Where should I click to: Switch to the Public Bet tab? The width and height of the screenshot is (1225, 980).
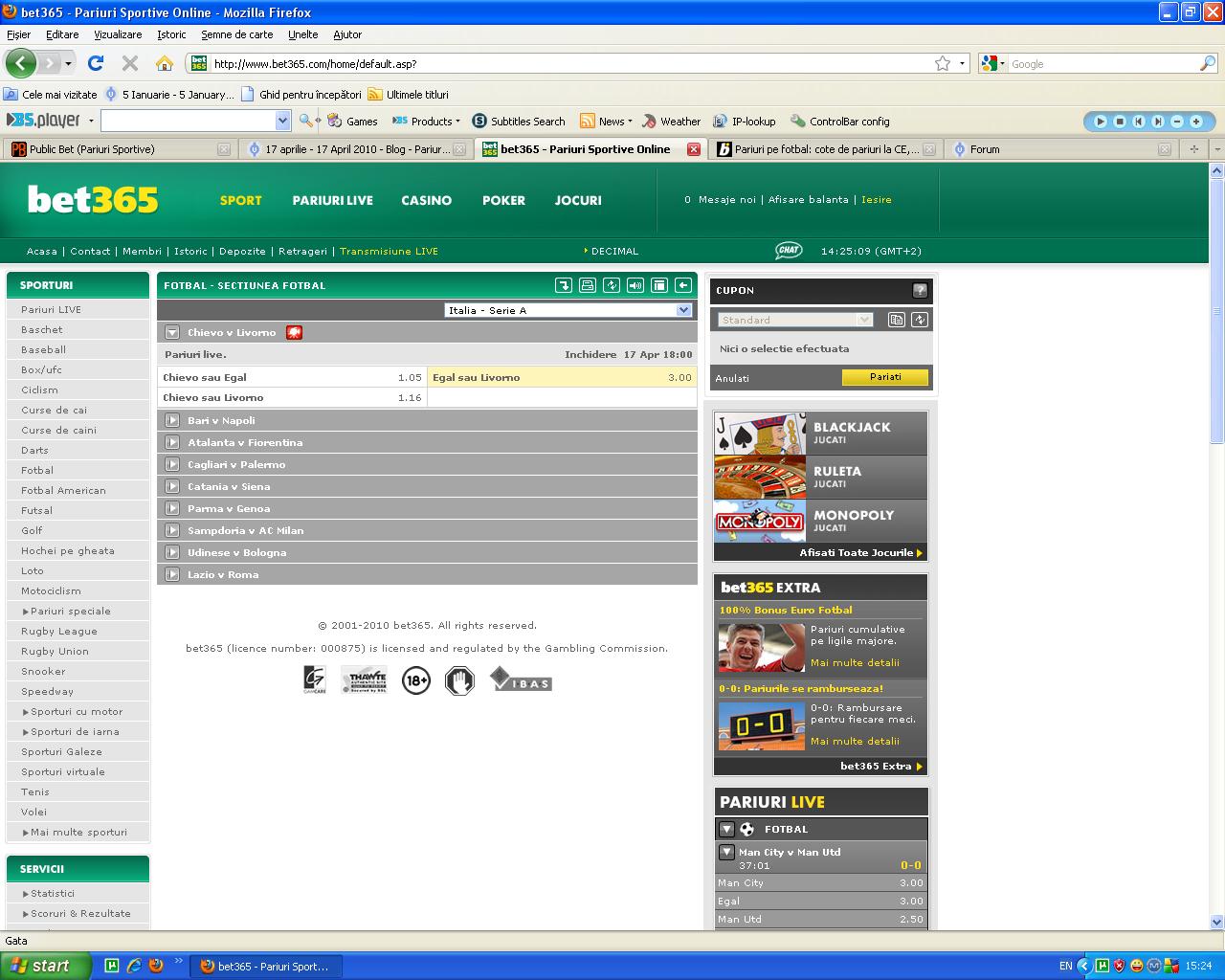119,149
